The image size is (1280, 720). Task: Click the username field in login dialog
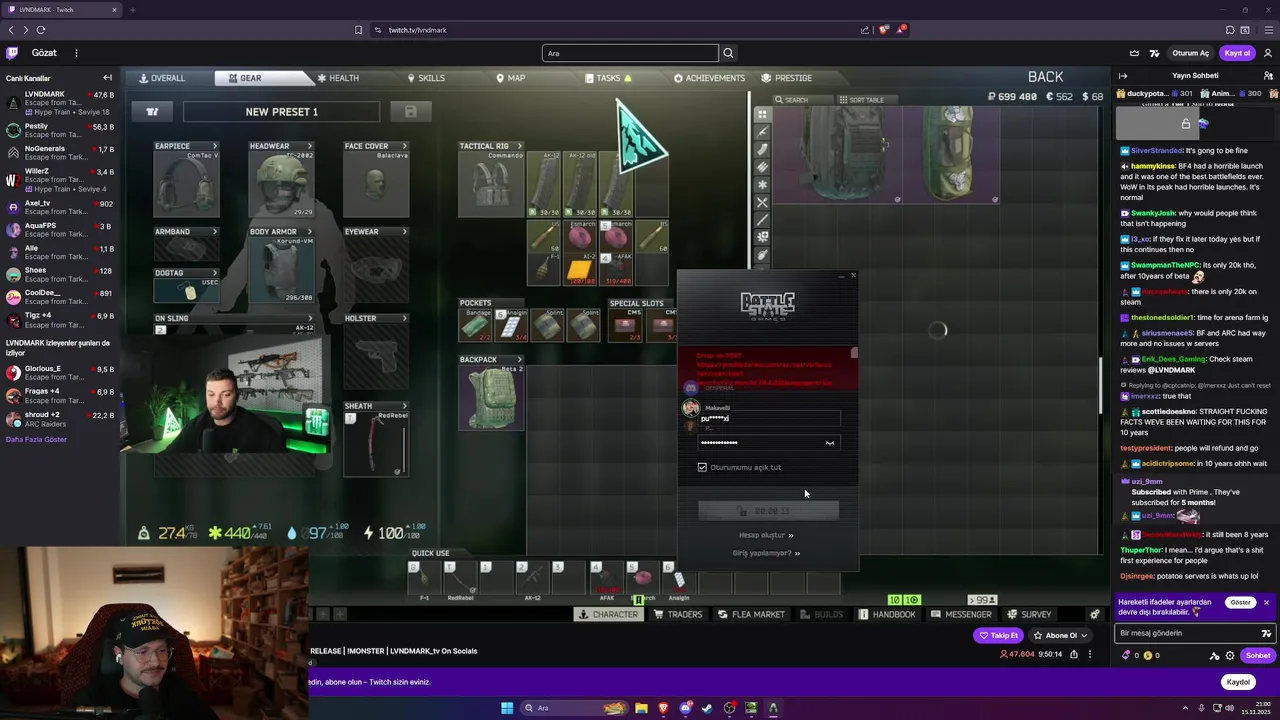coord(770,418)
